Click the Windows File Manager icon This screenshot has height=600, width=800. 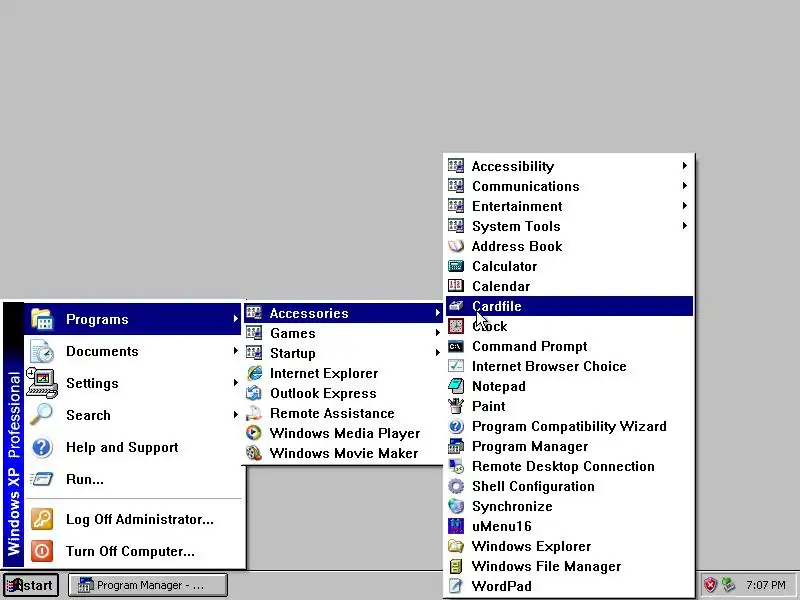coord(456,566)
